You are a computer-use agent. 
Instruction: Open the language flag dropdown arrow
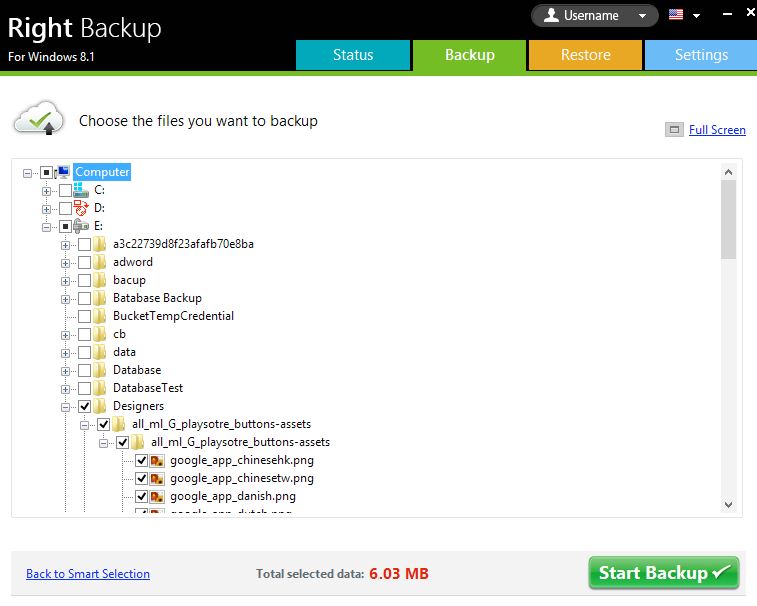tap(696, 15)
